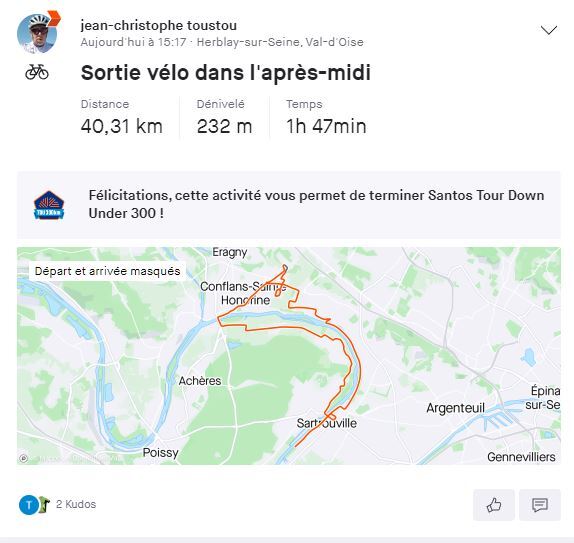574x543 pixels.
Task: Open jean-christophe toustou's profile avatar
Action: pos(37,34)
